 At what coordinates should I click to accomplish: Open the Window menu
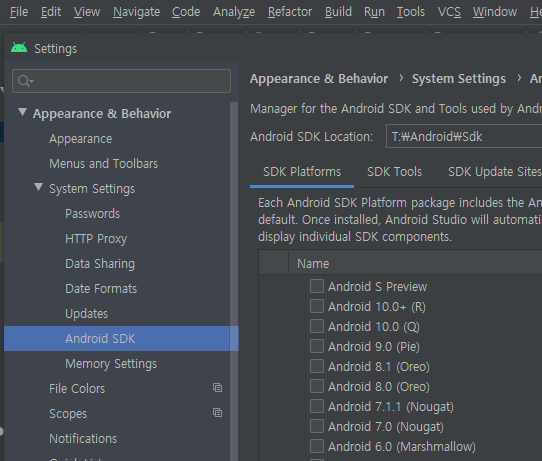[495, 12]
